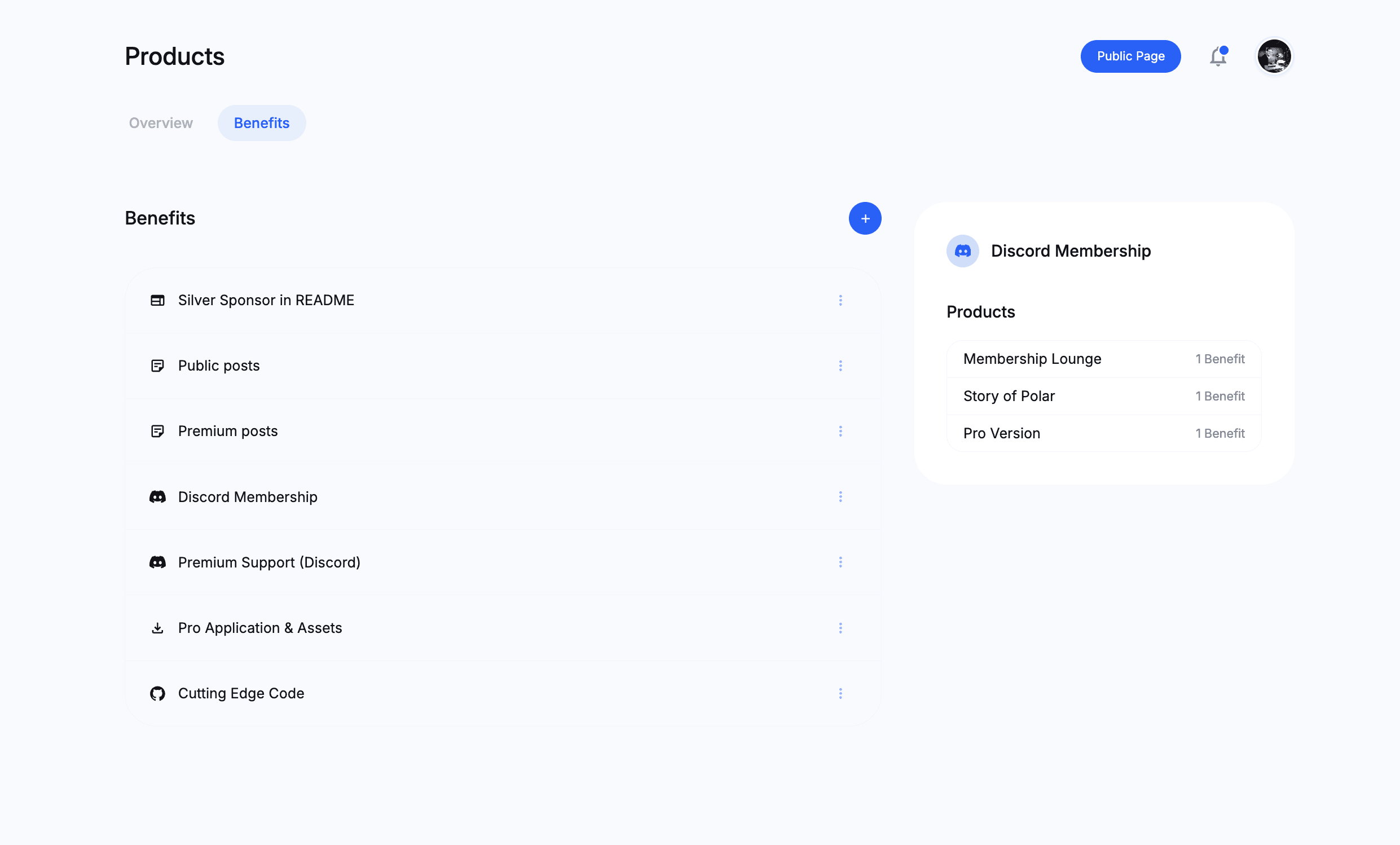Click the Membership Lounge product link

click(x=1032, y=358)
